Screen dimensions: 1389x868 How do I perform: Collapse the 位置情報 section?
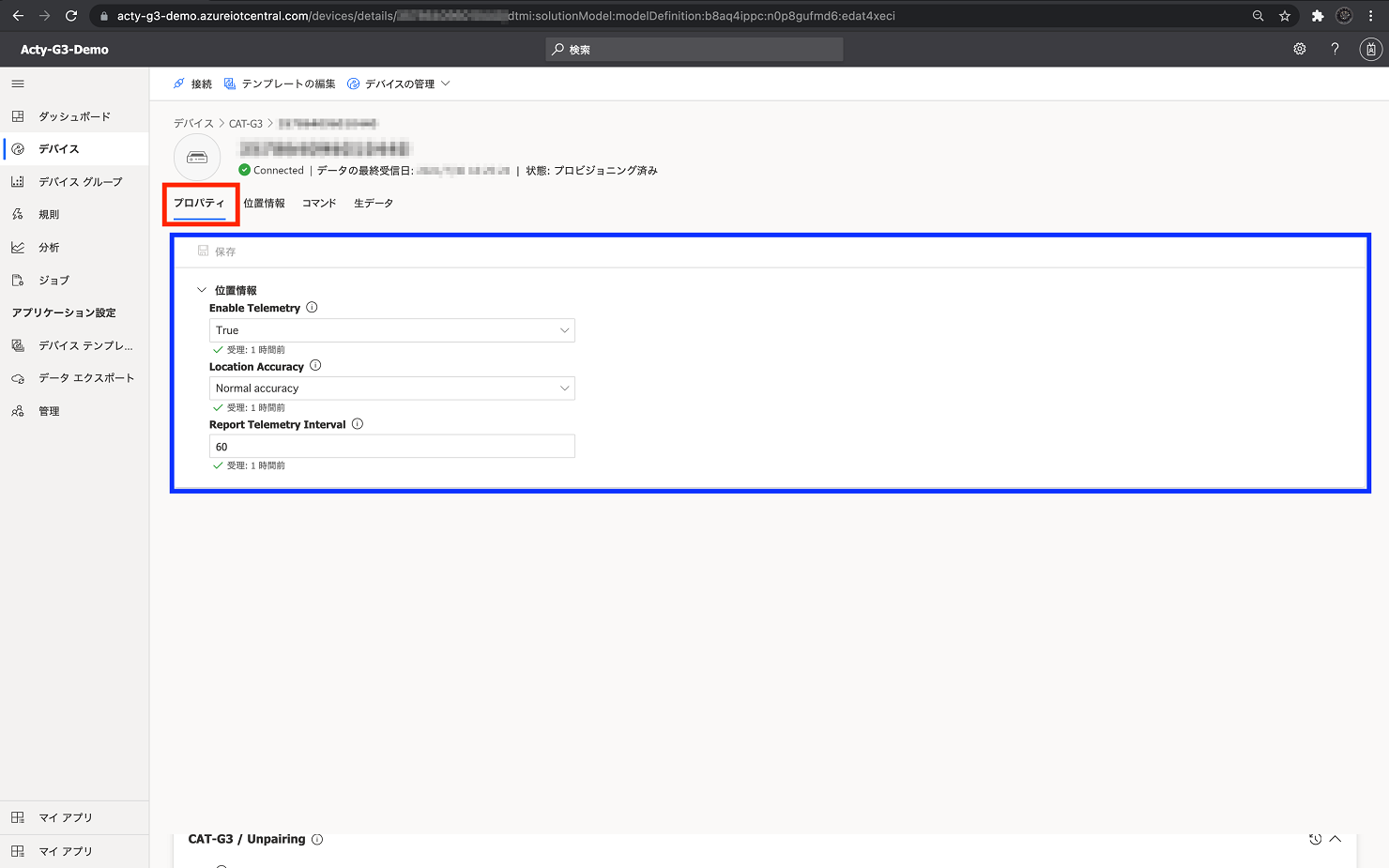coord(202,290)
